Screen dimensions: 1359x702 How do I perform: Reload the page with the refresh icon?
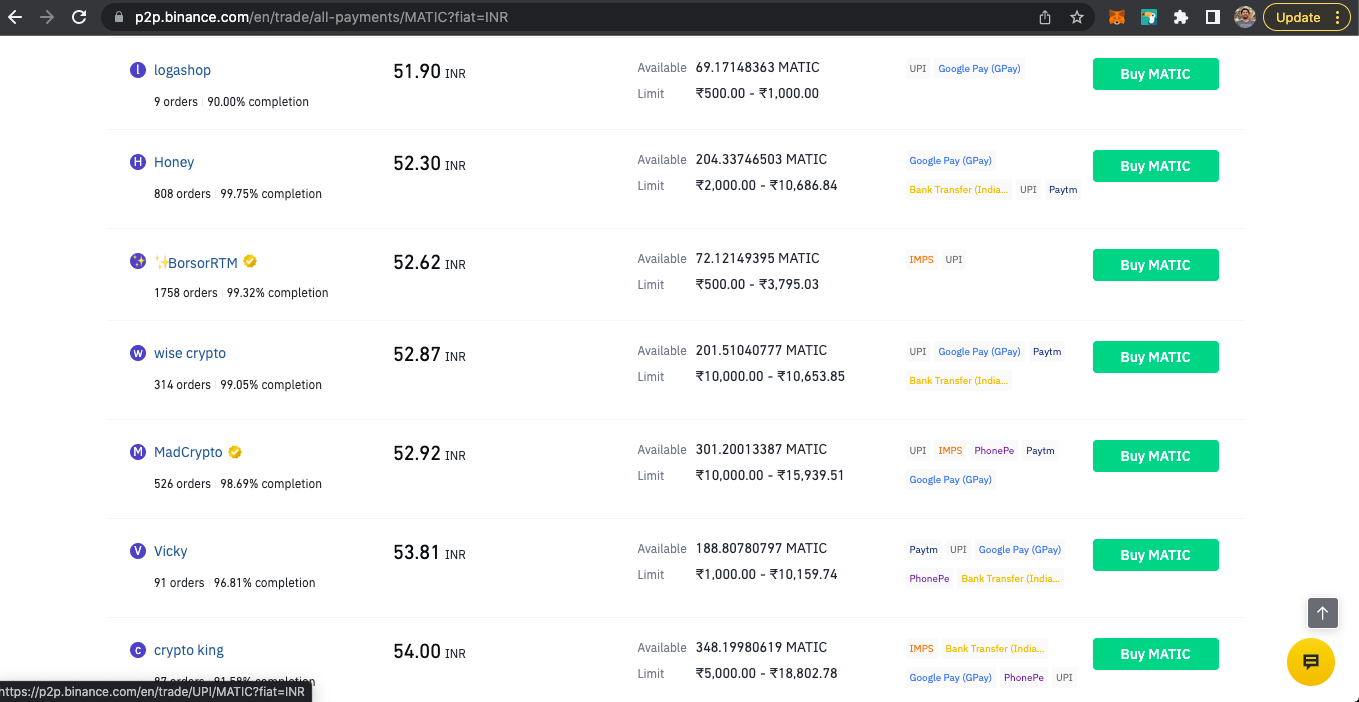point(79,16)
